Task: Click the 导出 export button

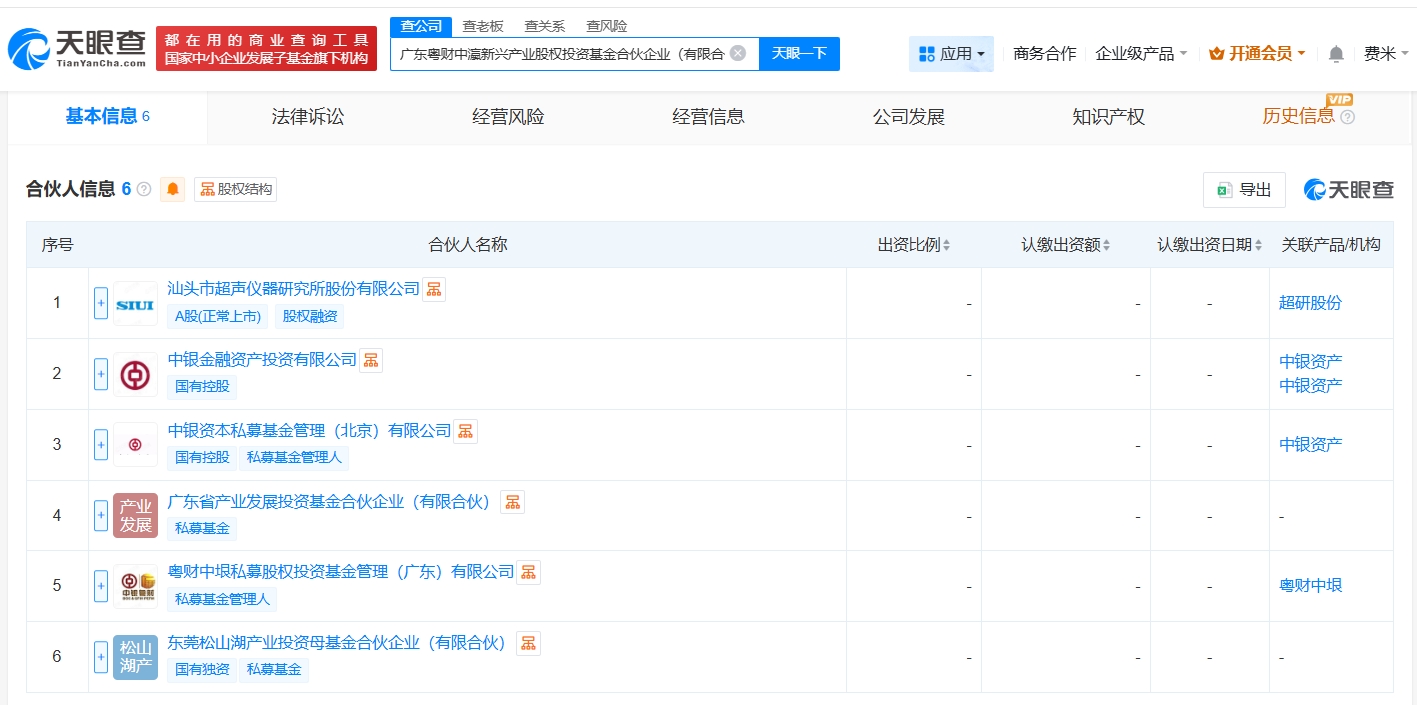Action: [x=1244, y=190]
